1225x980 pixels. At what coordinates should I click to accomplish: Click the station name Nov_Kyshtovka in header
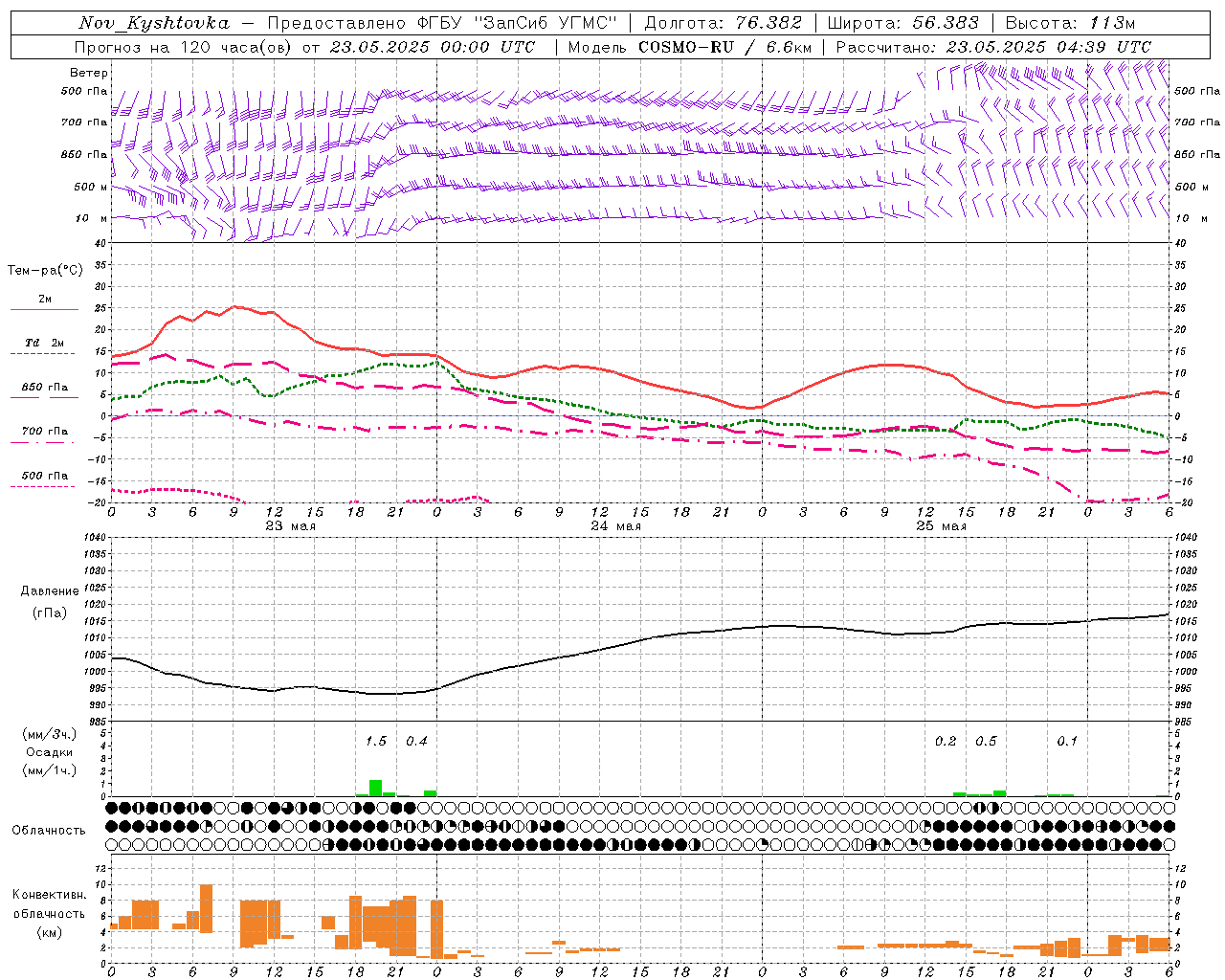(153, 23)
